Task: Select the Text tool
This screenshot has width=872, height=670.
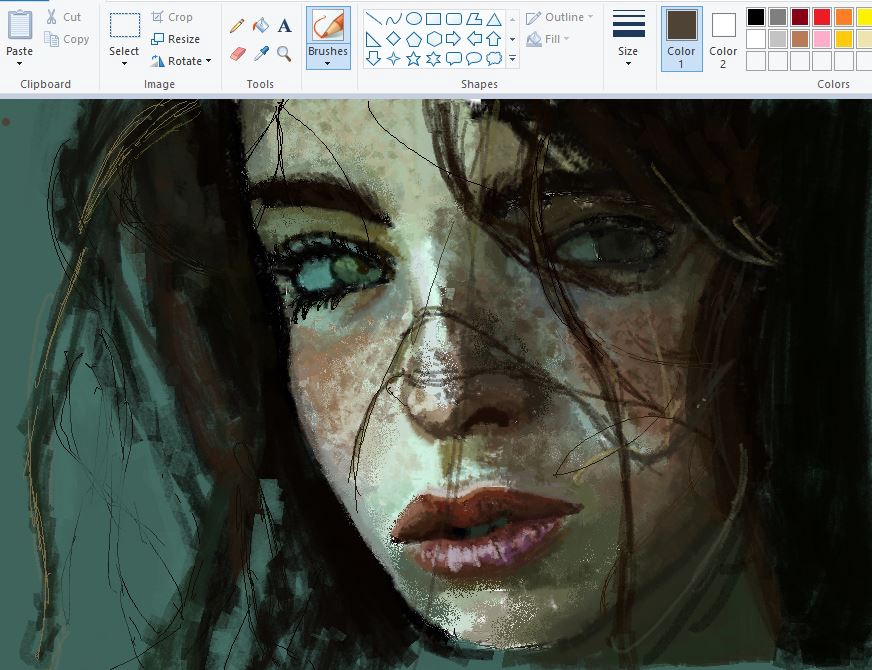Action: point(284,26)
